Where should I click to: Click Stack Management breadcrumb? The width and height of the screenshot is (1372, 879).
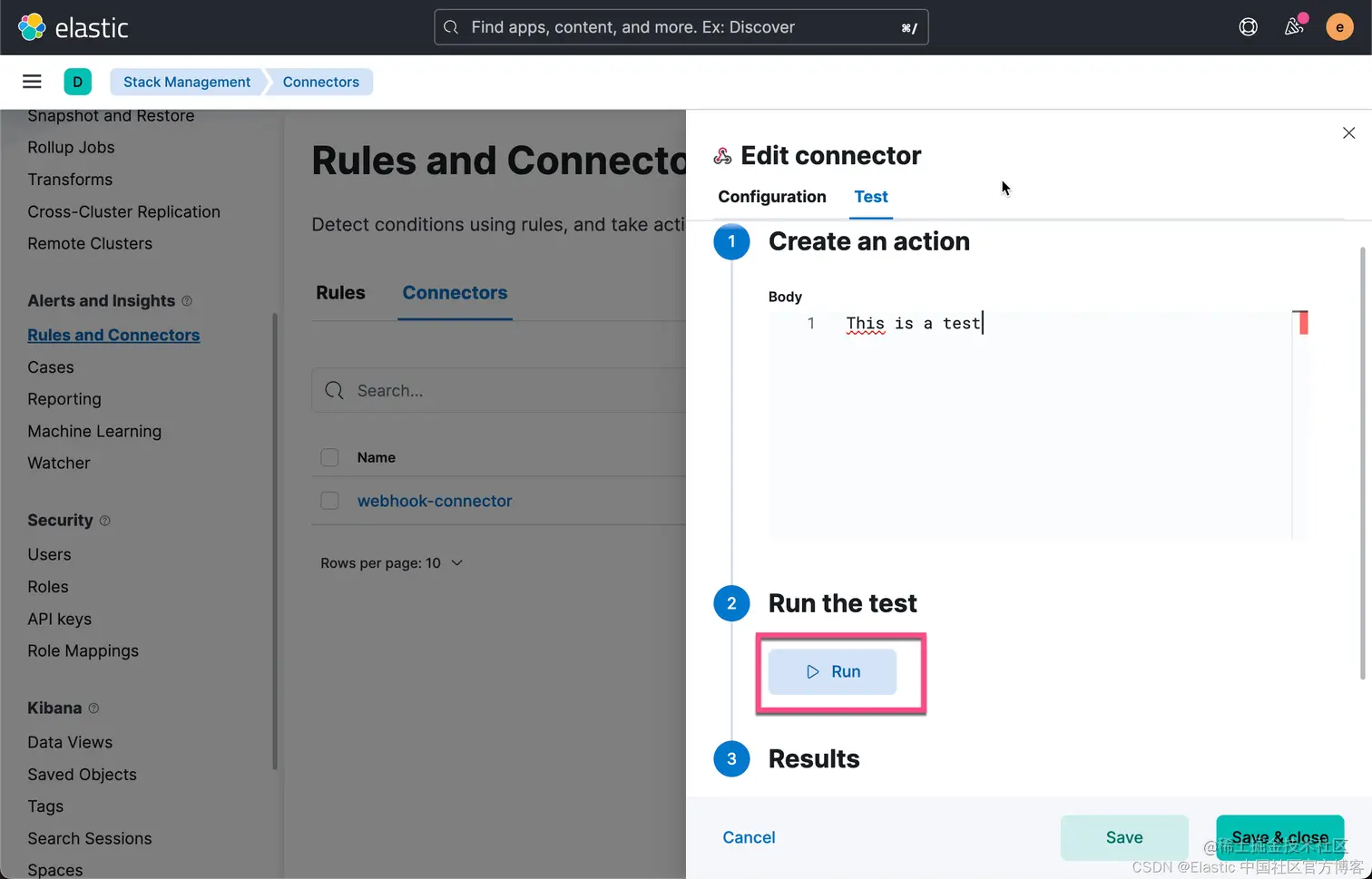[187, 82]
